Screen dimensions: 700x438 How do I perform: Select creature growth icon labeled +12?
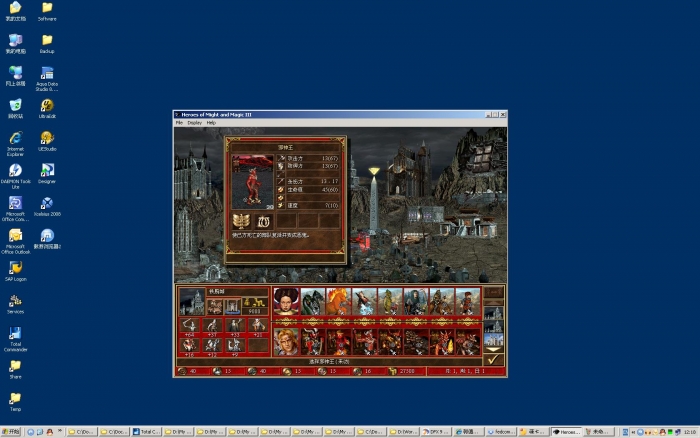click(212, 347)
